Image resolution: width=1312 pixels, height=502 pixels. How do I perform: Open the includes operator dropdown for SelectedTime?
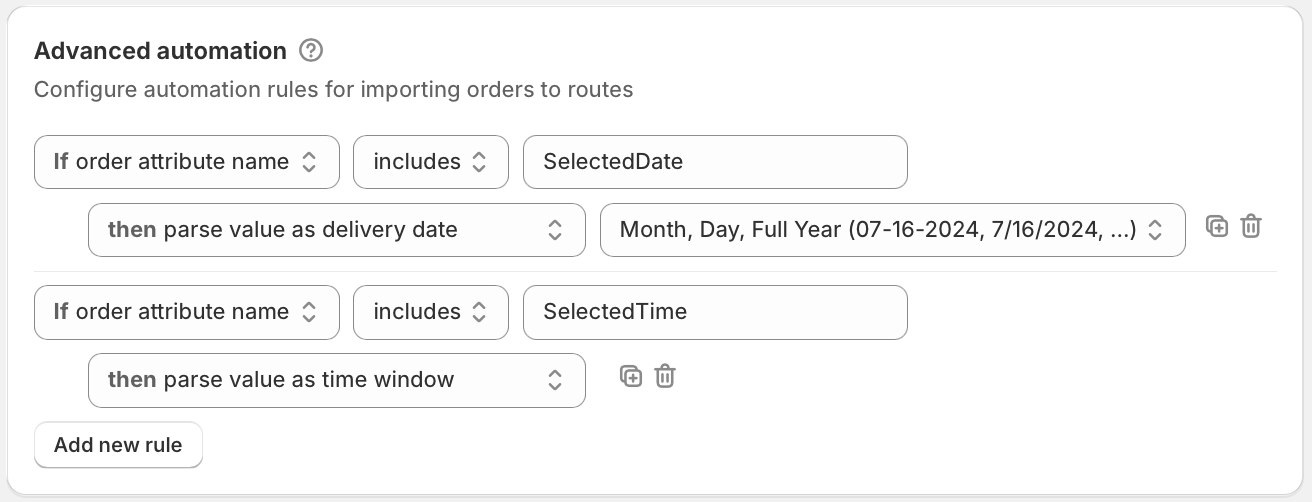tap(431, 312)
